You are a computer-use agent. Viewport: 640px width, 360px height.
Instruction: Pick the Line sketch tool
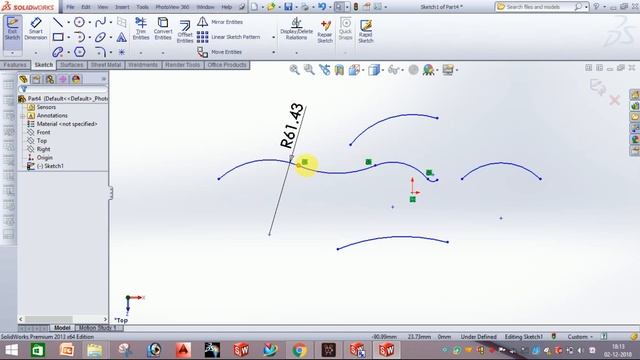[x=58, y=22]
